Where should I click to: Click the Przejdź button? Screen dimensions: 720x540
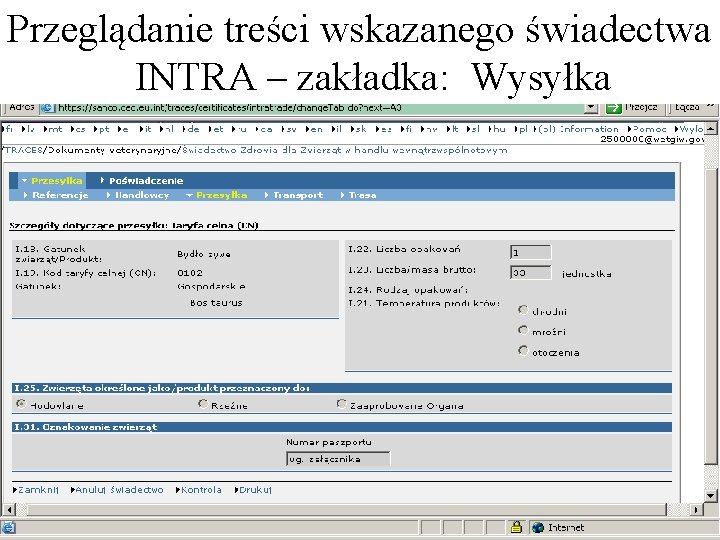632,108
